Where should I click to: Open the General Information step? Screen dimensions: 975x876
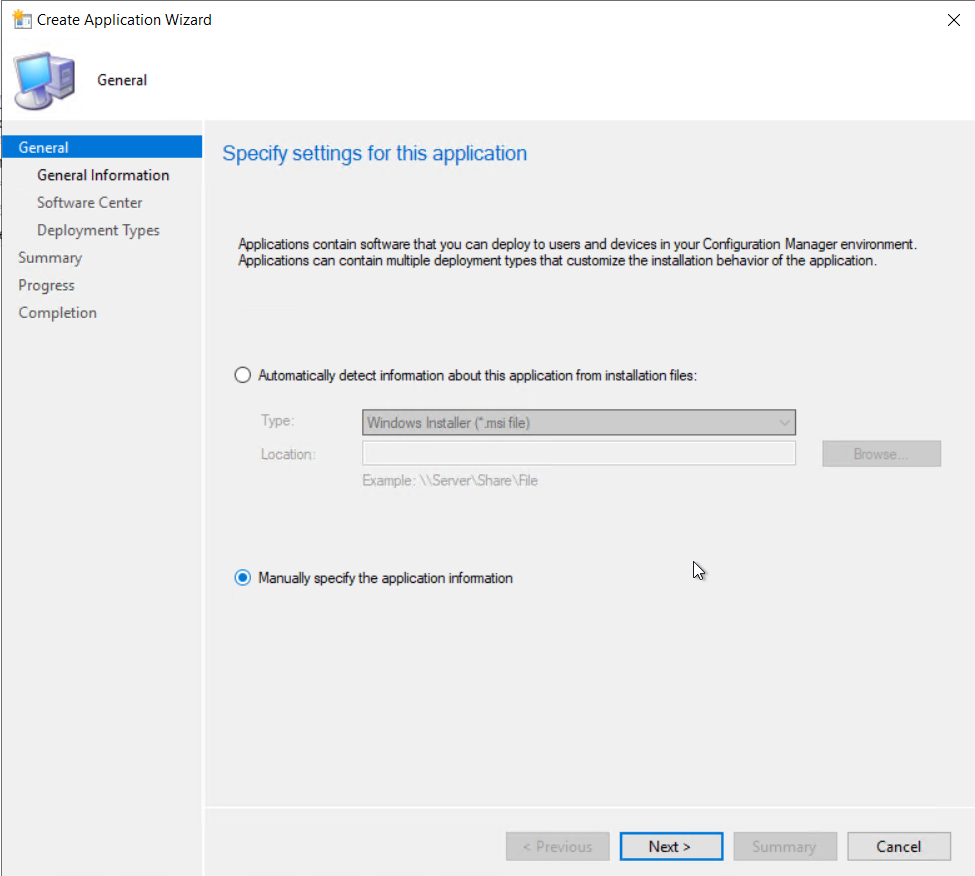click(x=103, y=174)
